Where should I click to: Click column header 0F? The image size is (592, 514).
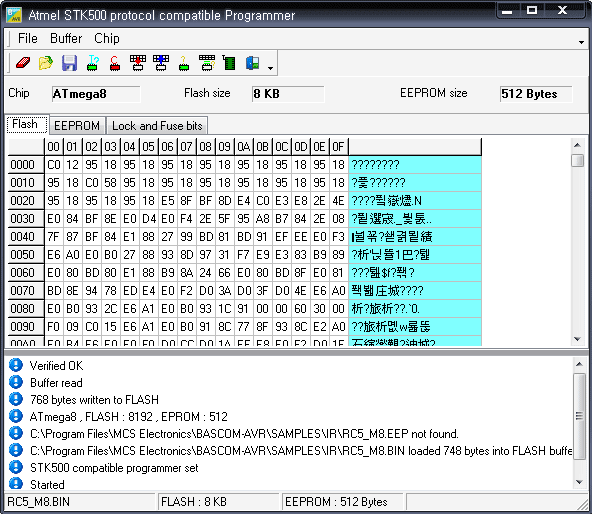(x=339, y=147)
